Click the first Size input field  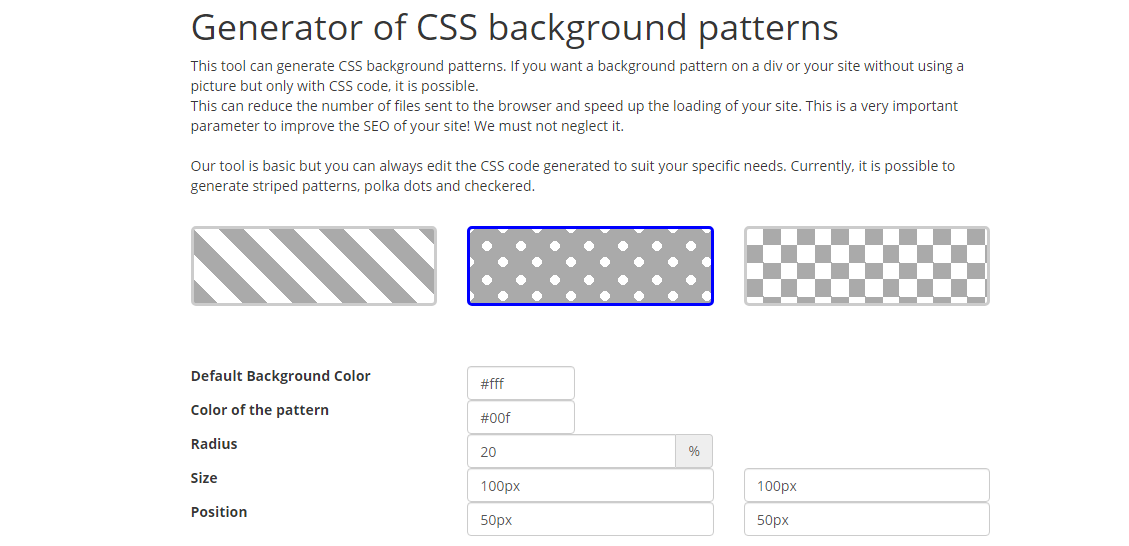[590, 485]
